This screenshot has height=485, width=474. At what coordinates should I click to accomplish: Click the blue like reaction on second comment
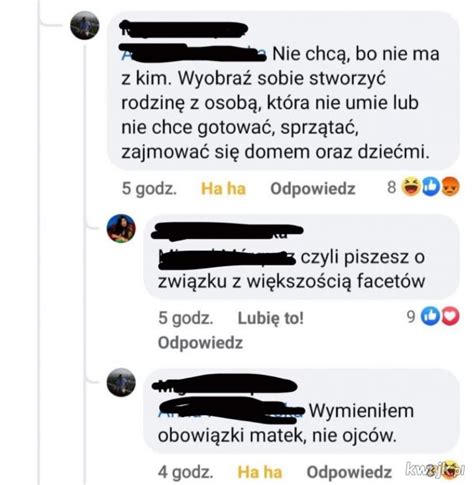click(x=430, y=316)
